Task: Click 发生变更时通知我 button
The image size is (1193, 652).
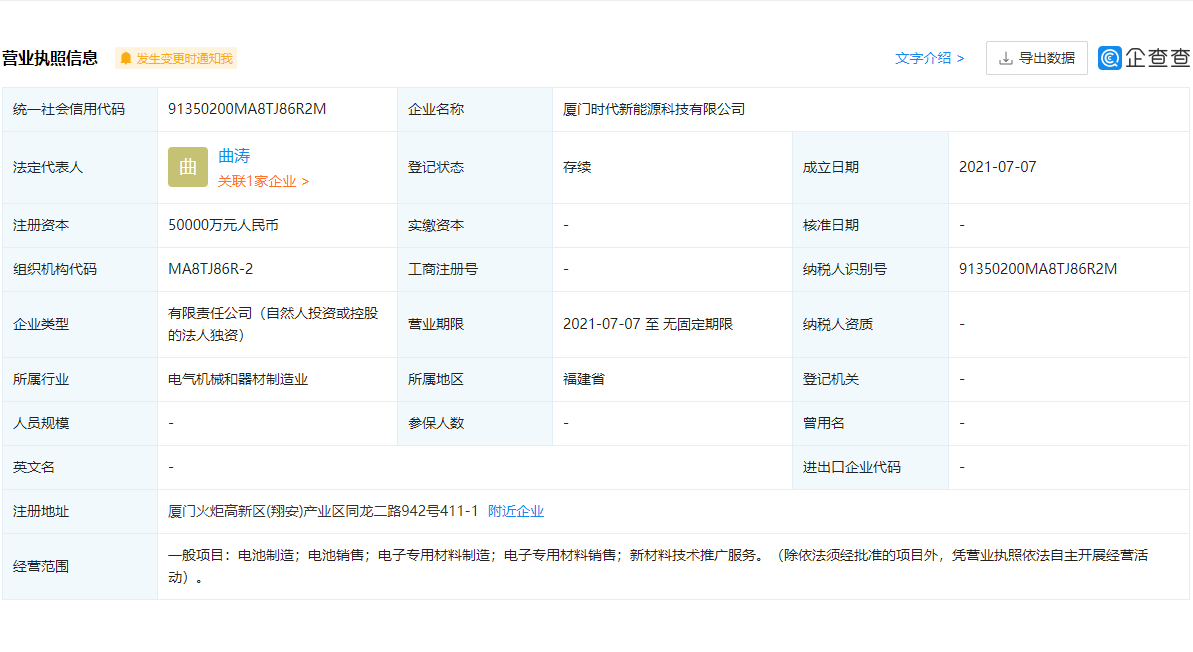Action: 176,59
